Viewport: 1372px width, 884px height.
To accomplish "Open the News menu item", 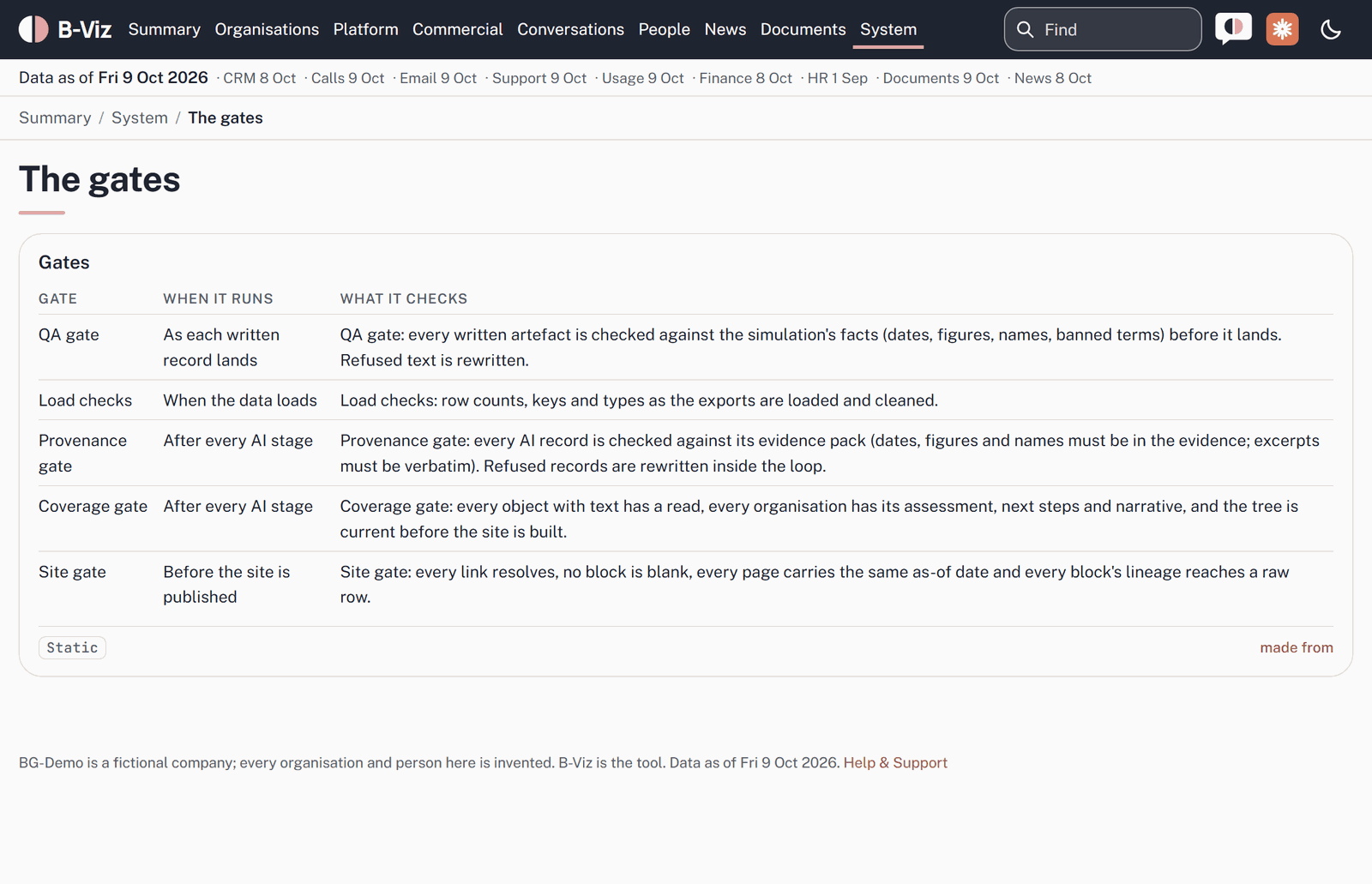I will click(x=725, y=29).
